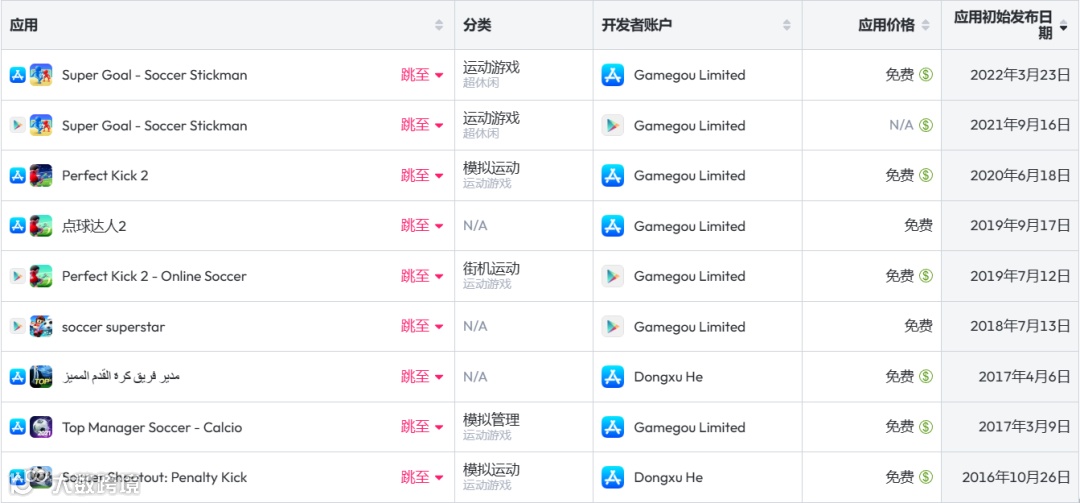Click the N/A price value
Image resolution: width=1080 pixels, height=503 pixels.
pos(901,125)
